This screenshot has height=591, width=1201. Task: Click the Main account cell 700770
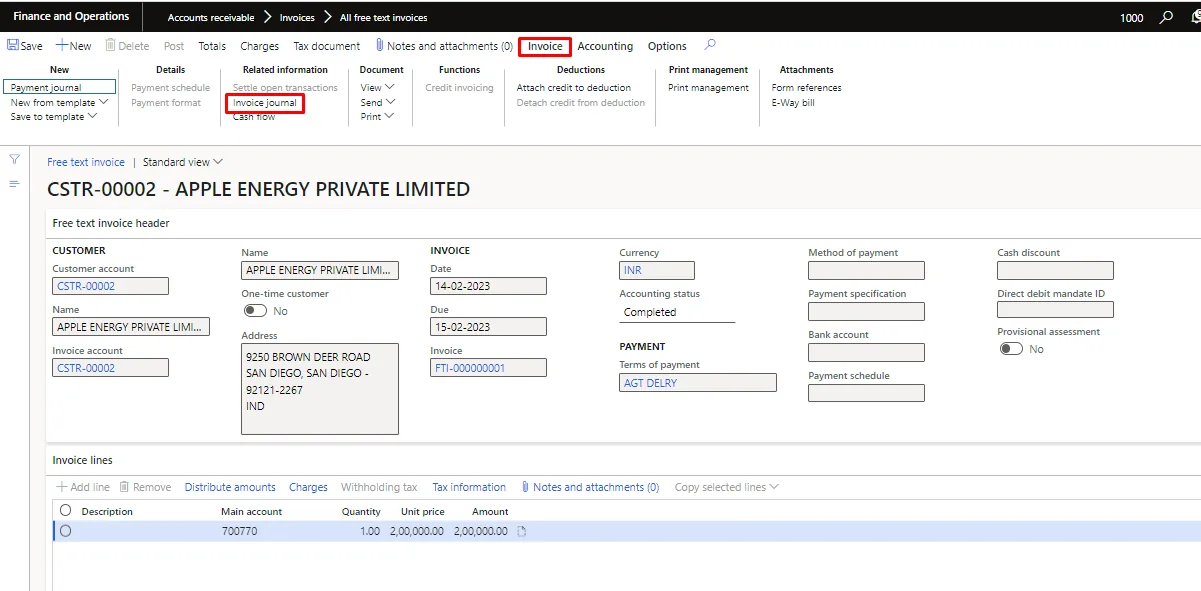(x=239, y=532)
